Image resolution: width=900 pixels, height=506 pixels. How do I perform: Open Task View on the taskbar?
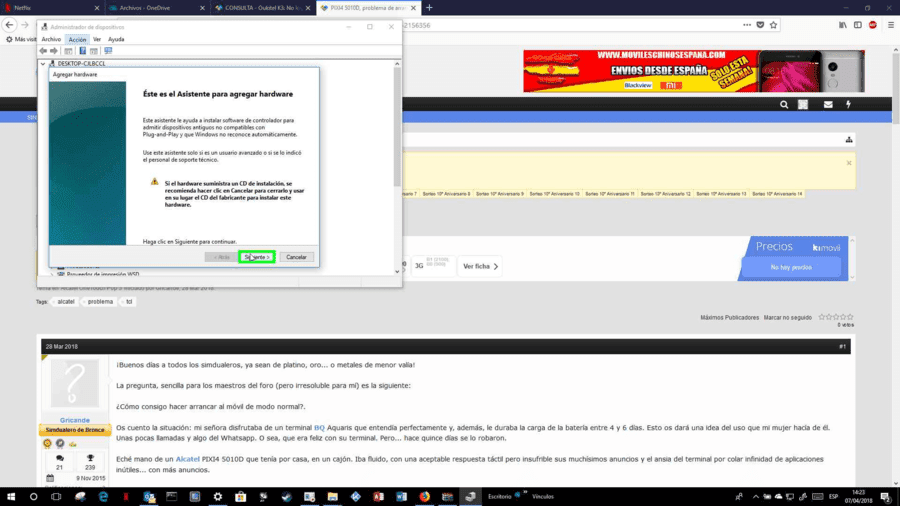(x=56, y=497)
